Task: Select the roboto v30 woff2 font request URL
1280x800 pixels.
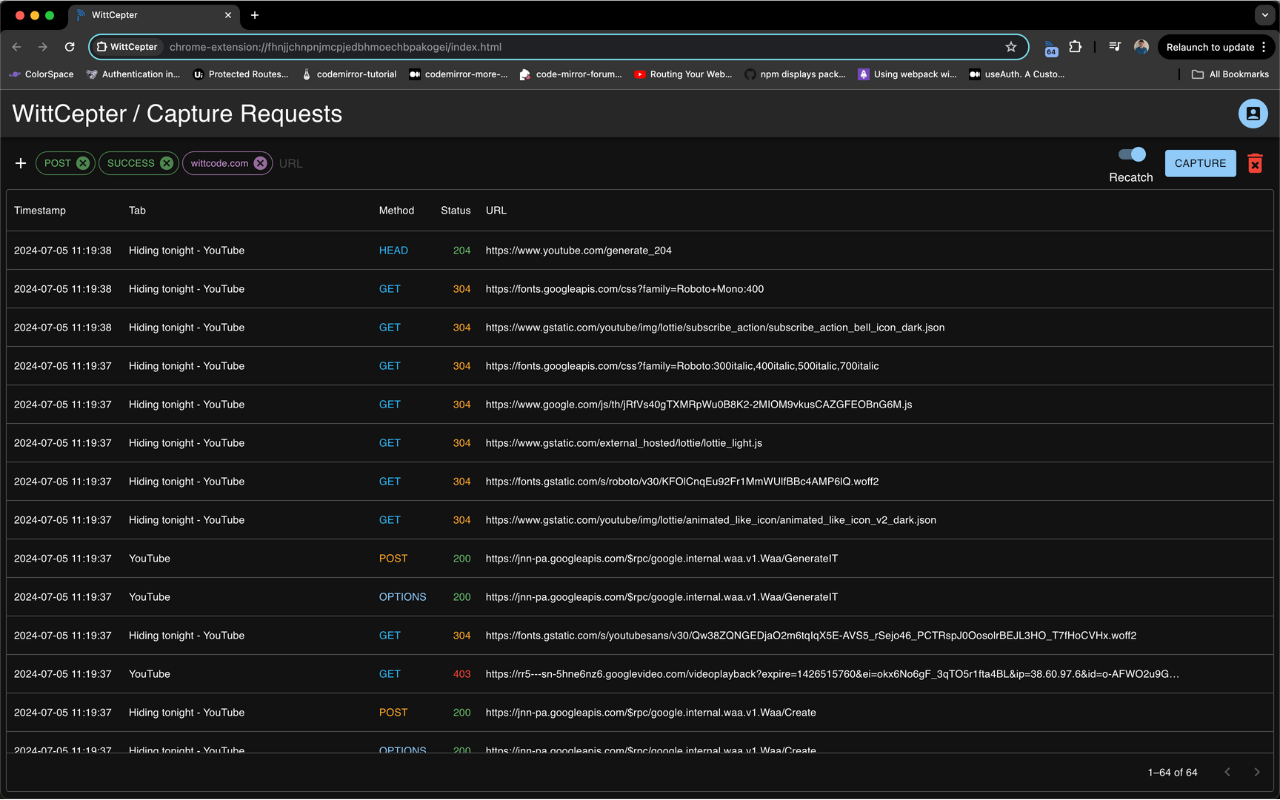Action: point(682,482)
